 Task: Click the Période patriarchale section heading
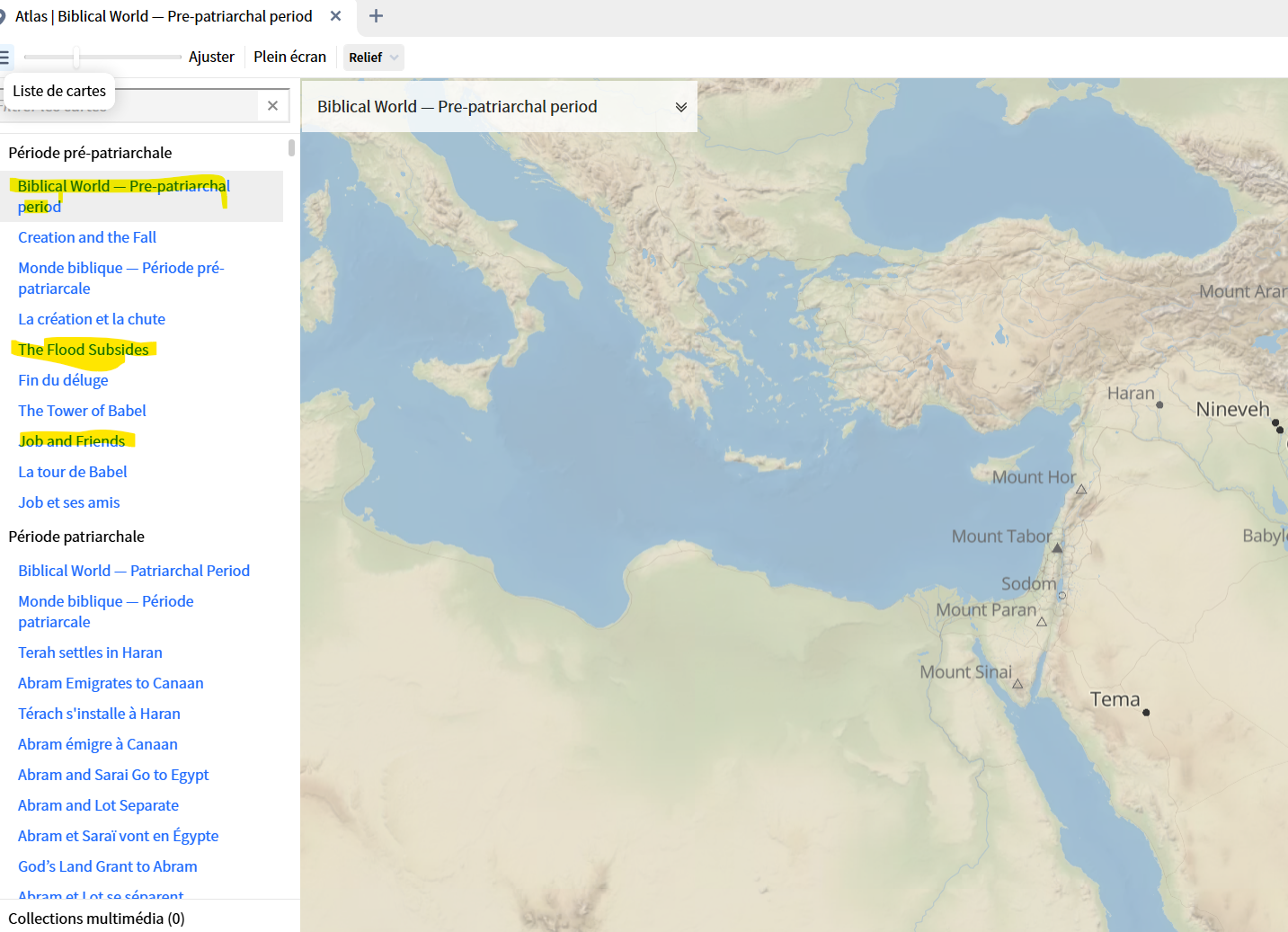click(x=76, y=537)
